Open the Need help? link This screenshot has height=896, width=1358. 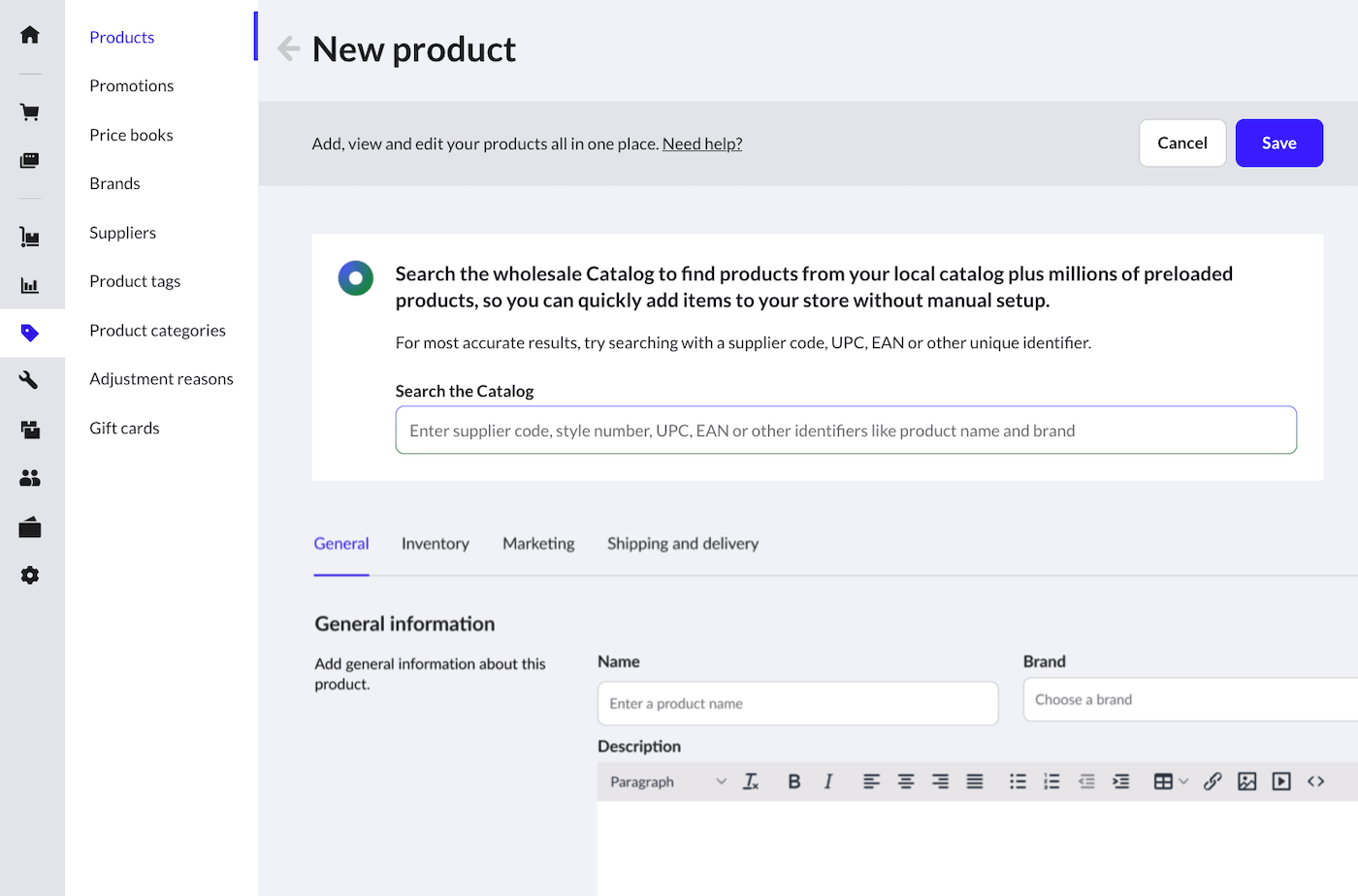702,144
